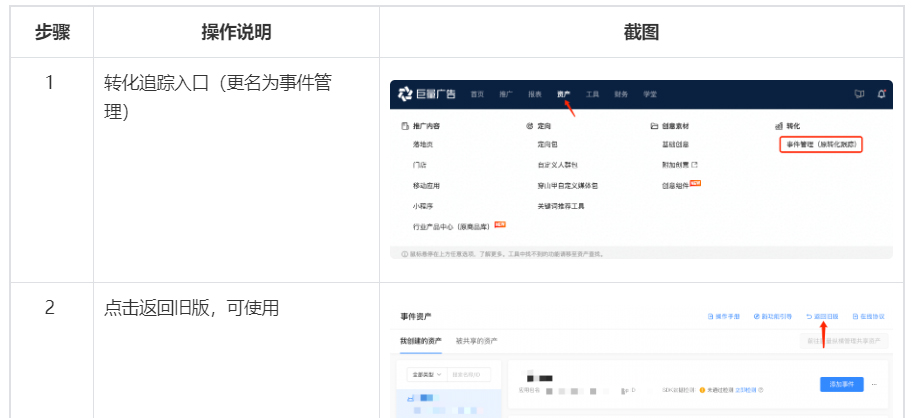Open 事件管理 (原转化跟踪) entry

coord(821,144)
